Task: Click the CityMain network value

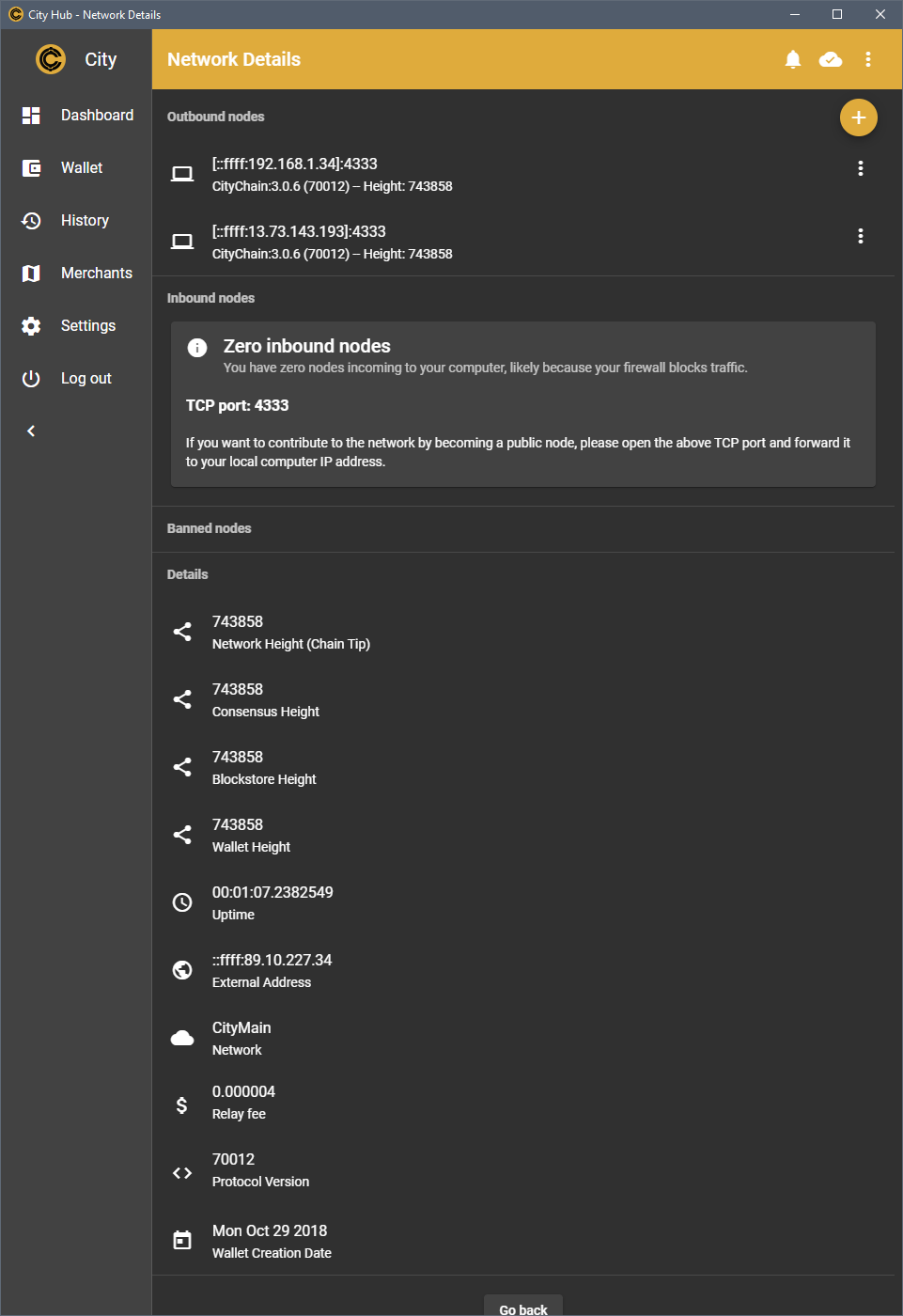Action: (241, 1027)
